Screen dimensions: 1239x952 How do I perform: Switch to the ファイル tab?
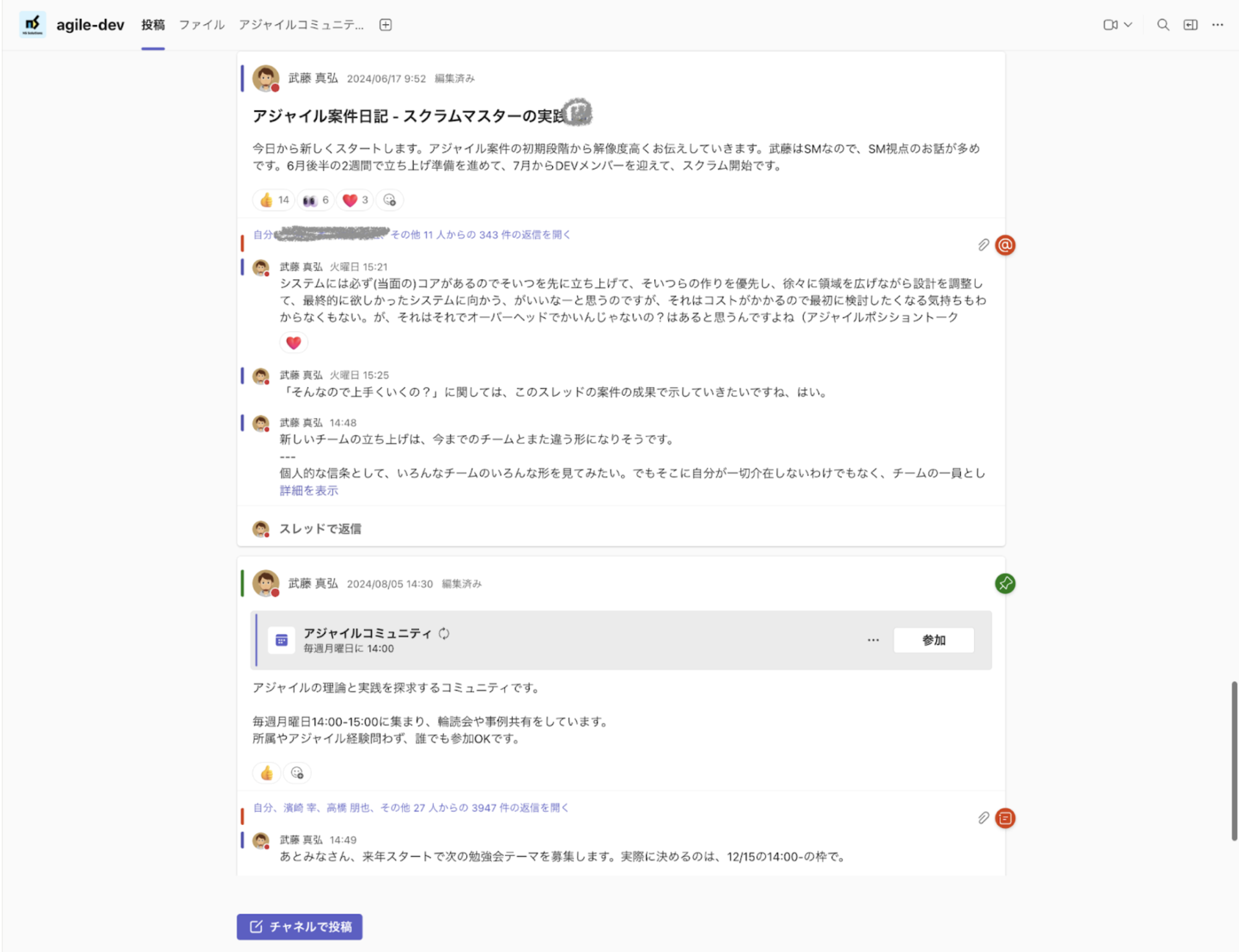(x=202, y=25)
